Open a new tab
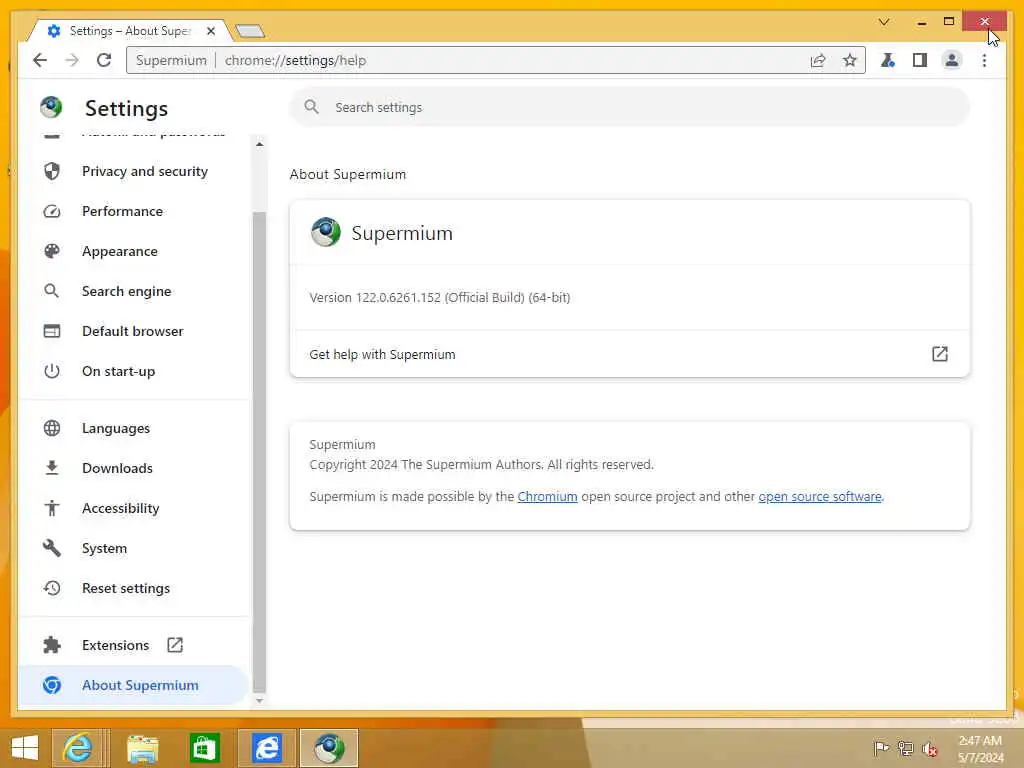 tap(249, 31)
